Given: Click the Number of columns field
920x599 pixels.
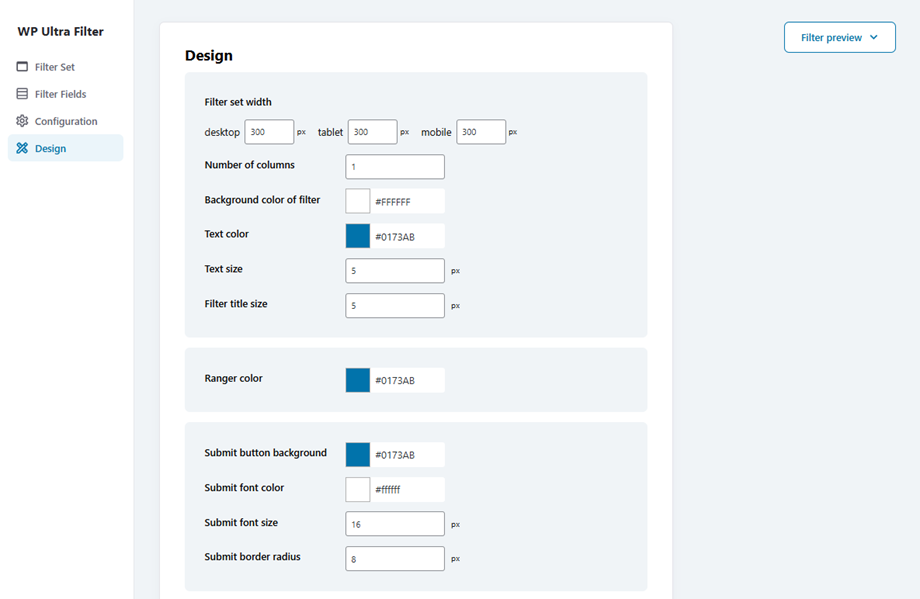Looking at the screenshot, I should pos(395,167).
